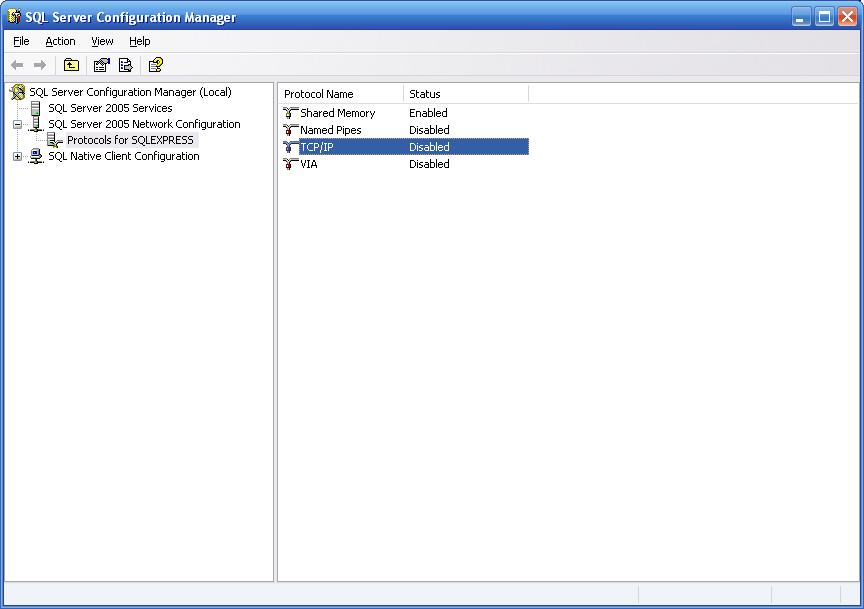Screen dimensions: 864x609
Task: Click the Export List toolbar icon
Action: tap(126, 65)
